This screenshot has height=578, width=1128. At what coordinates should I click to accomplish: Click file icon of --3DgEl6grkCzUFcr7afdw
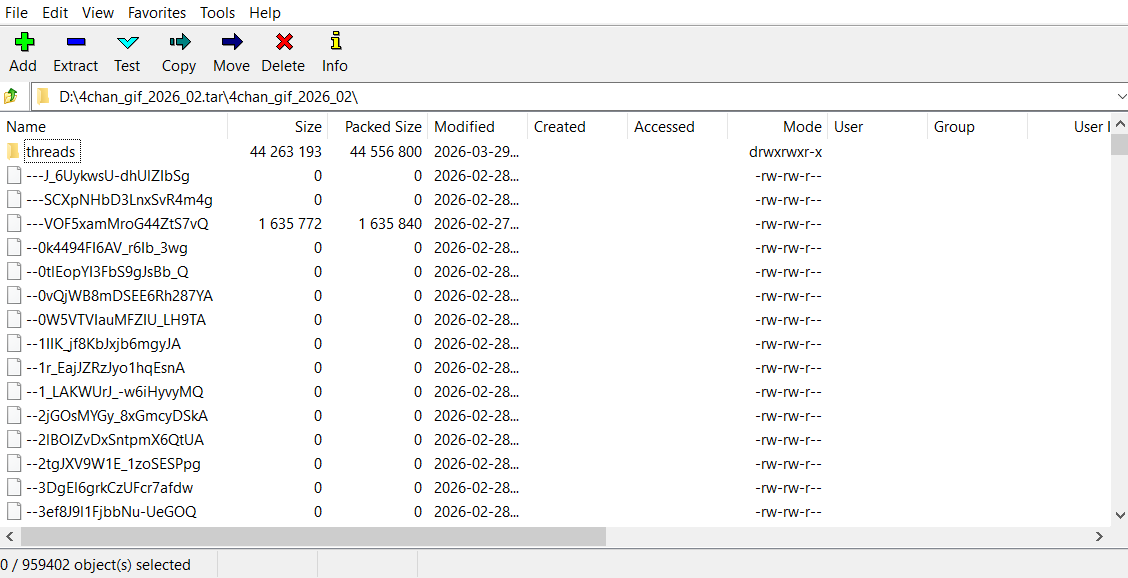tap(14, 487)
